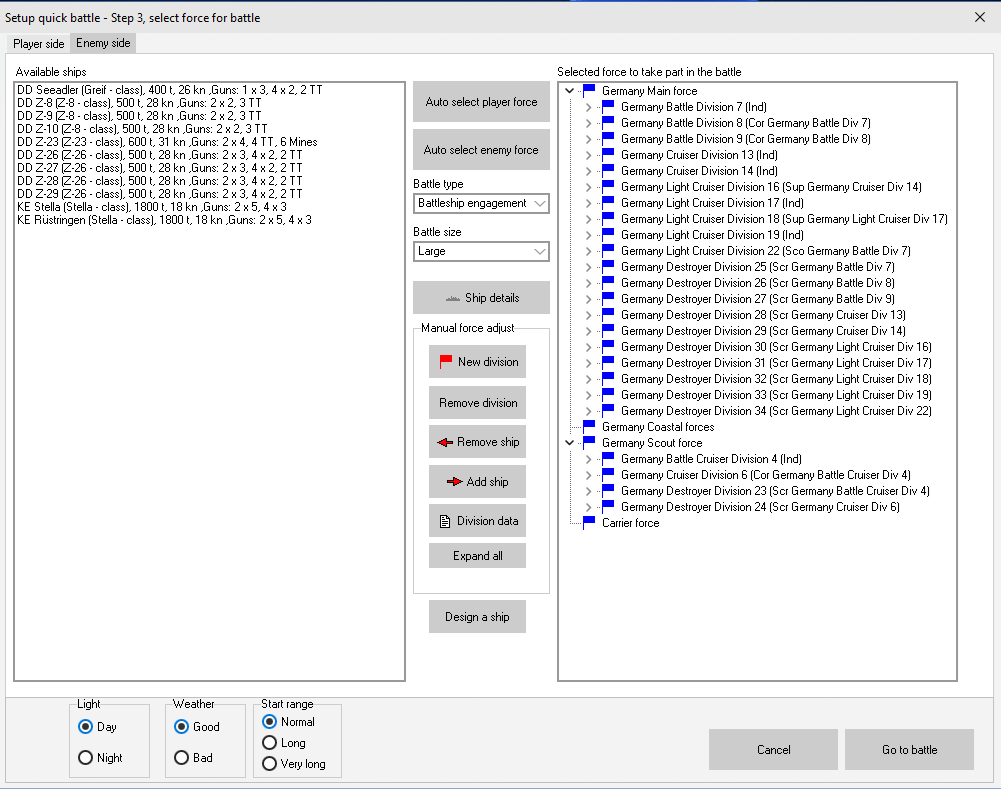Image resolution: width=1001 pixels, height=789 pixels.
Task: Click flag icon of Destroyer Division 27
Action: 608,297
